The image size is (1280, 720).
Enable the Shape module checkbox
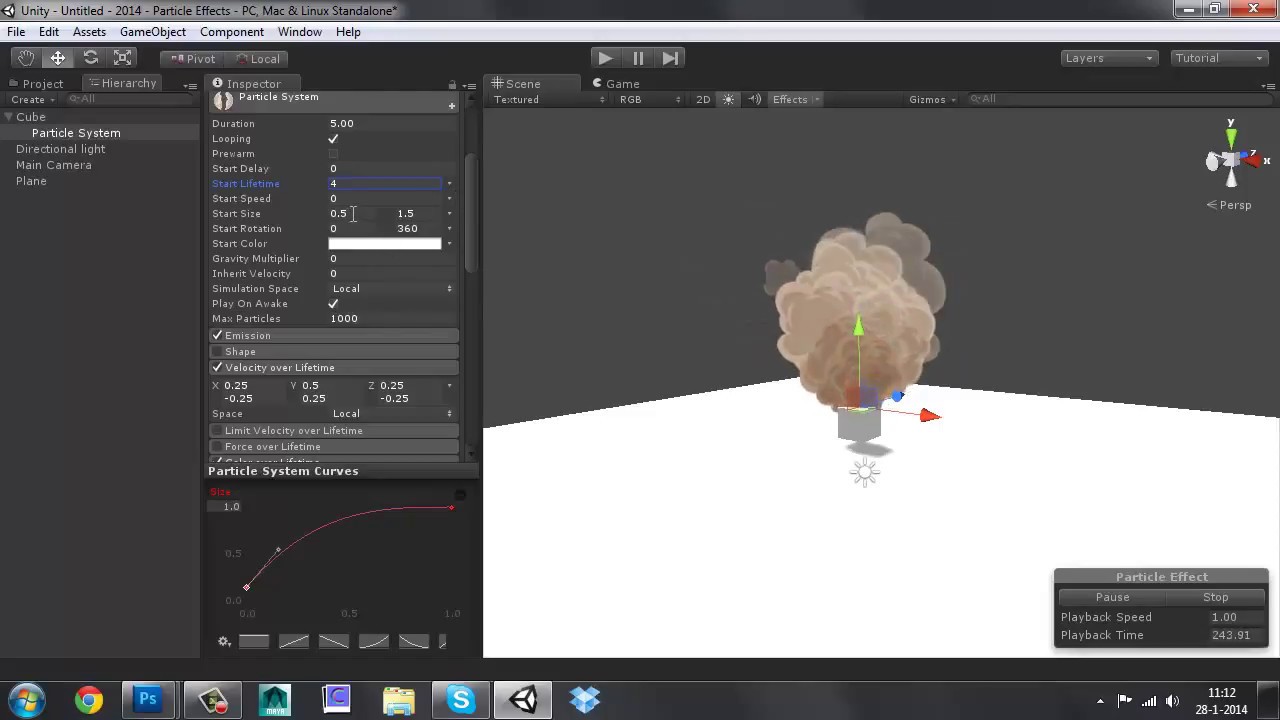tap(217, 352)
